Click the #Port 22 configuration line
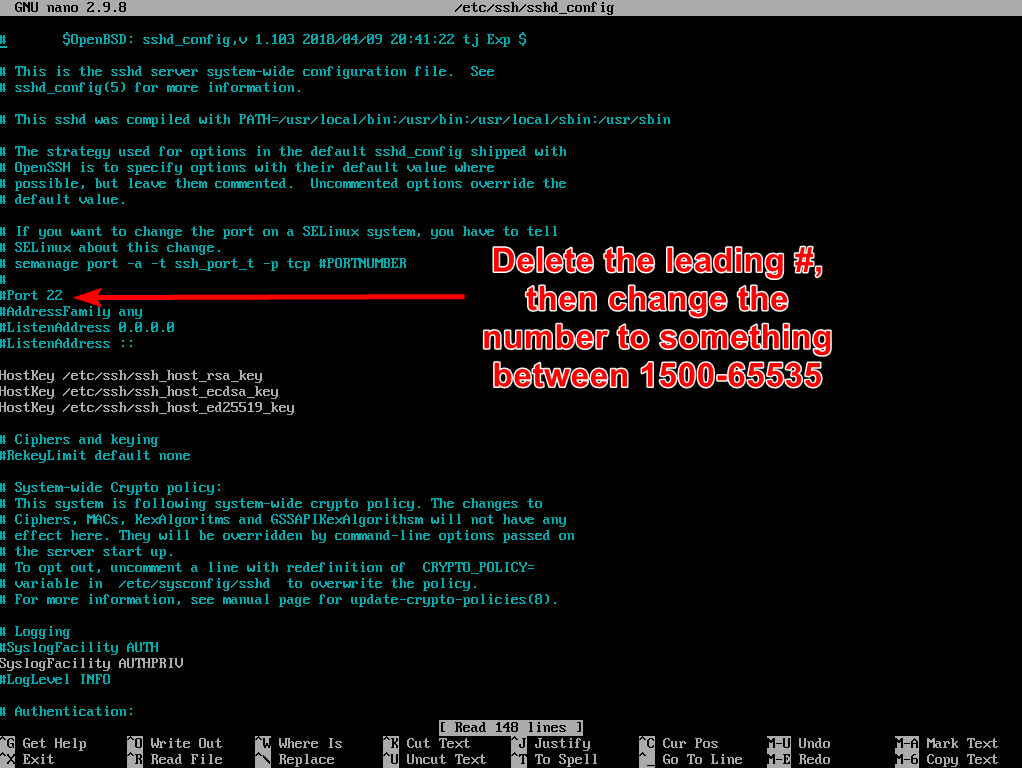Image resolution: width=1022 pixels, height=768 pixels. tap(32, 295)
